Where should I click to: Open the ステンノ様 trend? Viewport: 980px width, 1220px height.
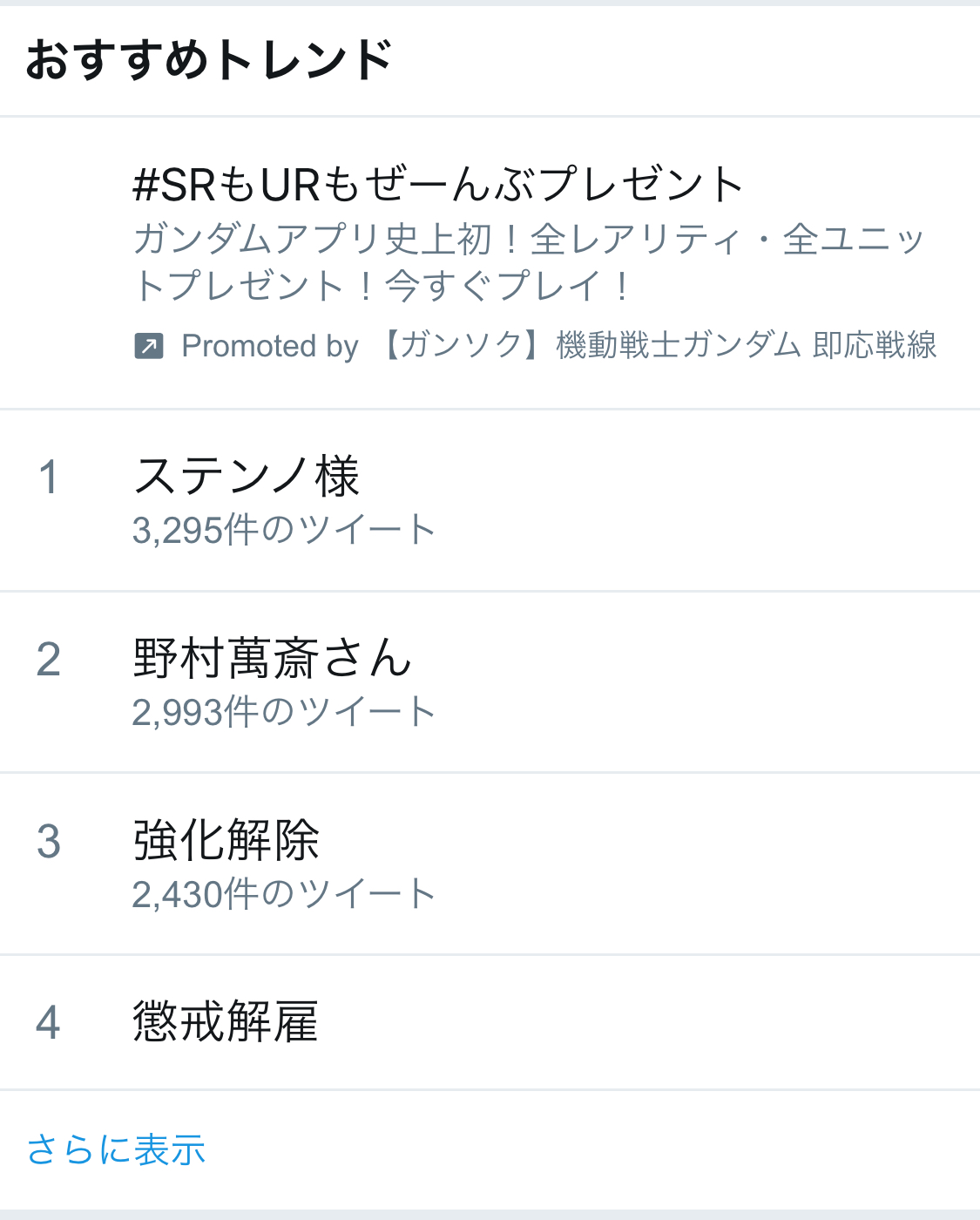coord(247,477)
